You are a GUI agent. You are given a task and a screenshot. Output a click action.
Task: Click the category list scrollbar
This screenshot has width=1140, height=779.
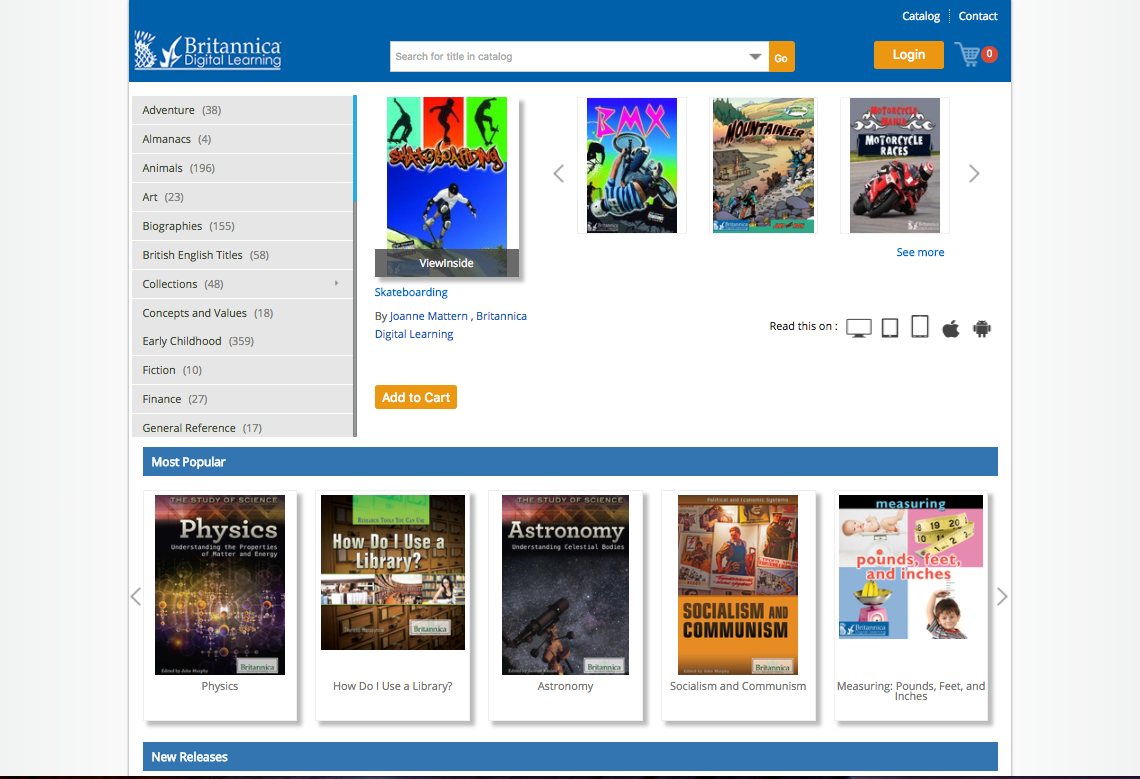[x=355, y=265]
